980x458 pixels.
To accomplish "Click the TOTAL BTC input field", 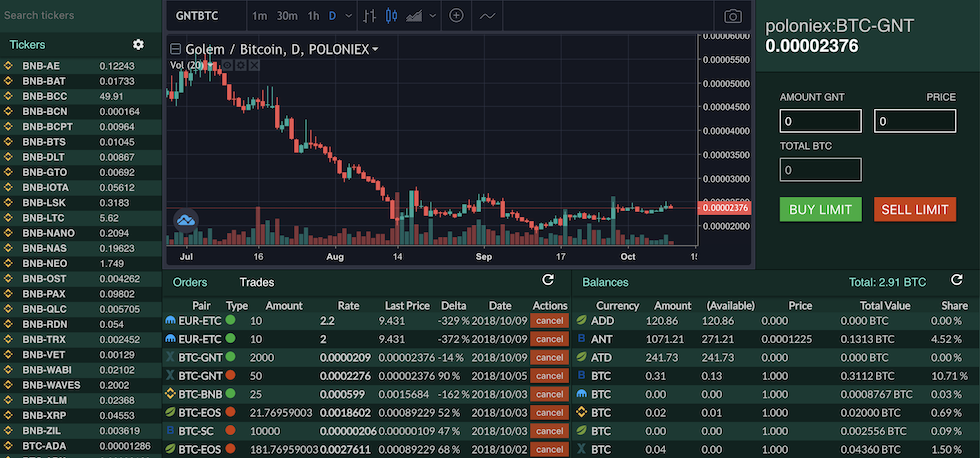I will coord(820,170).
